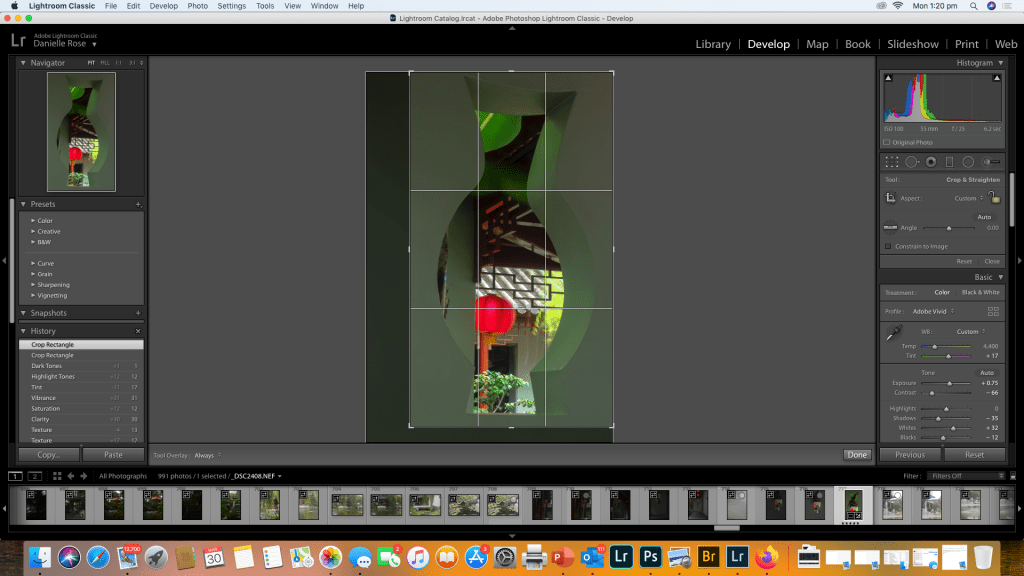Activate the Red Eye Correction tool
This screenshot has height=576, width=1024.
point(931,161)
